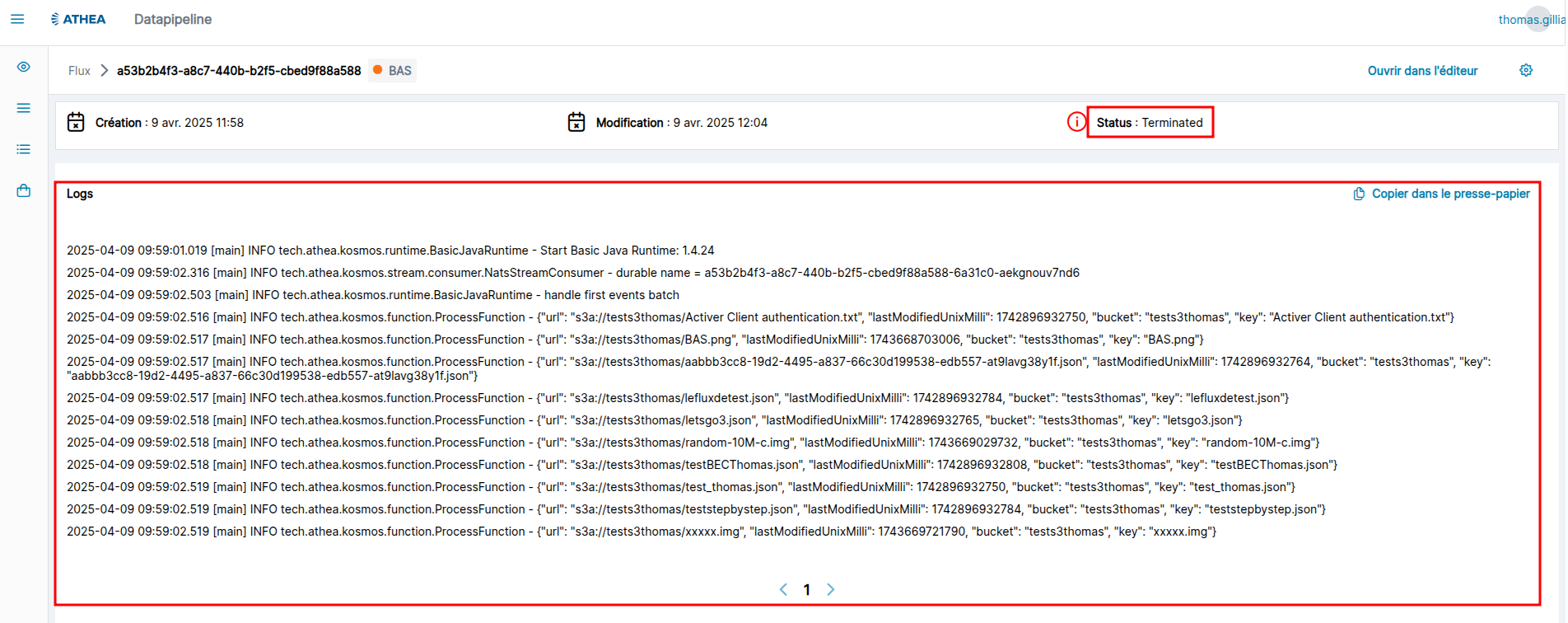Go to next logs page arrow

pyautogui.click(x=830, y=589)
